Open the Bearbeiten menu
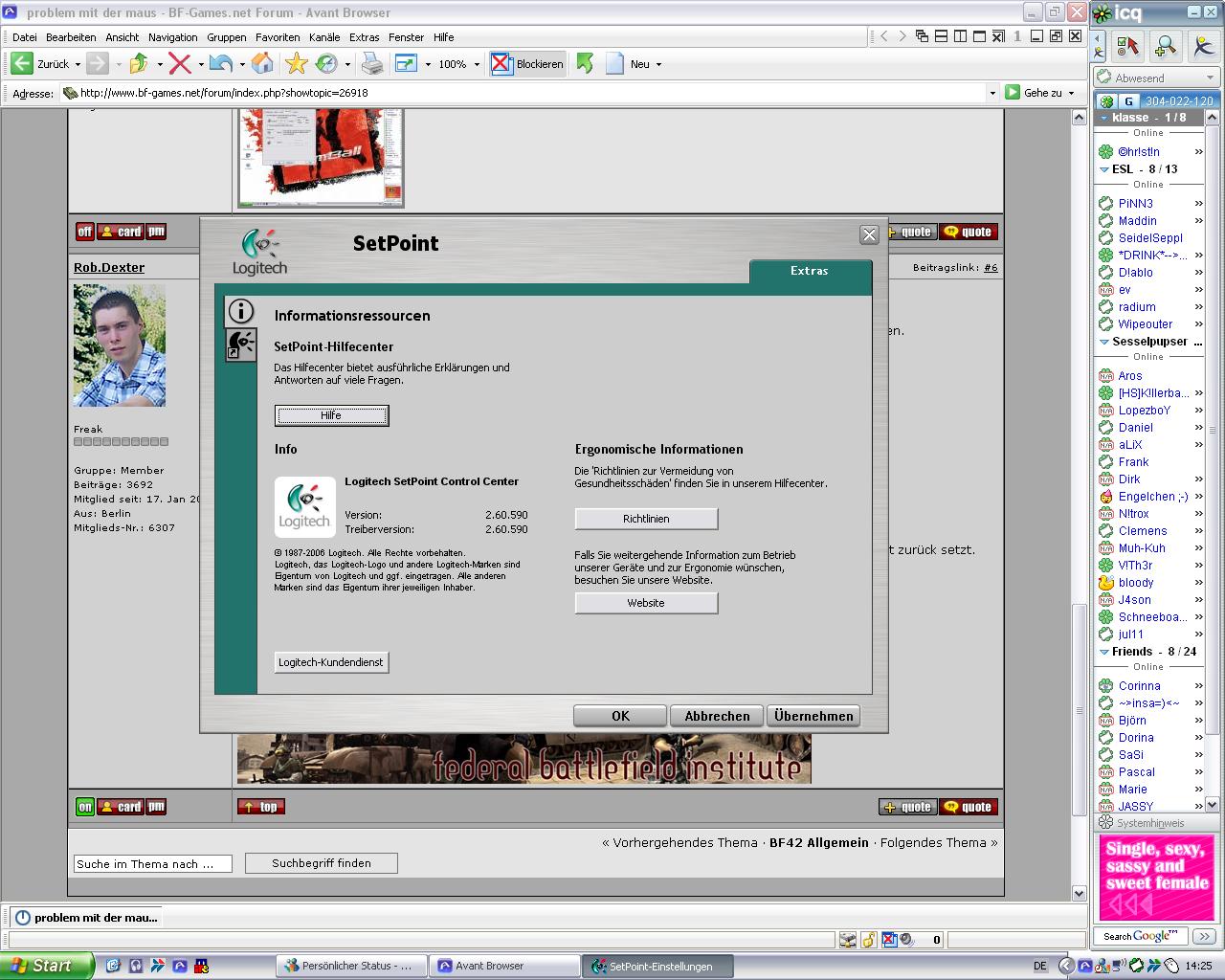 [71, 37]
